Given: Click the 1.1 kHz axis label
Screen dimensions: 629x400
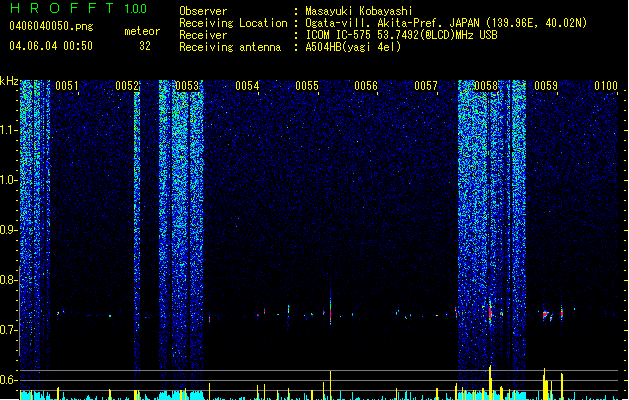Looking at the screenshot, I should coord(9,130).
